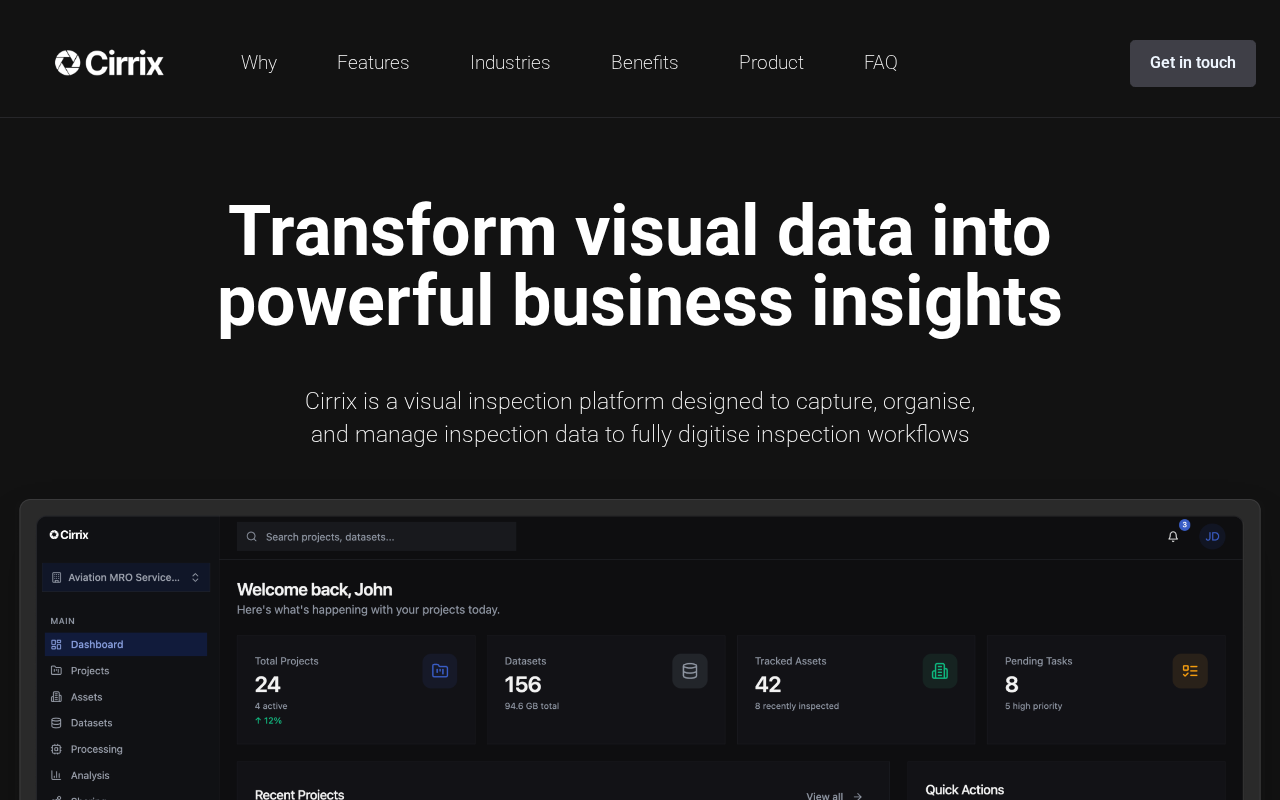
Task: Click the small Cirrix logo in the dashboard sidebar
Action: 69,535
